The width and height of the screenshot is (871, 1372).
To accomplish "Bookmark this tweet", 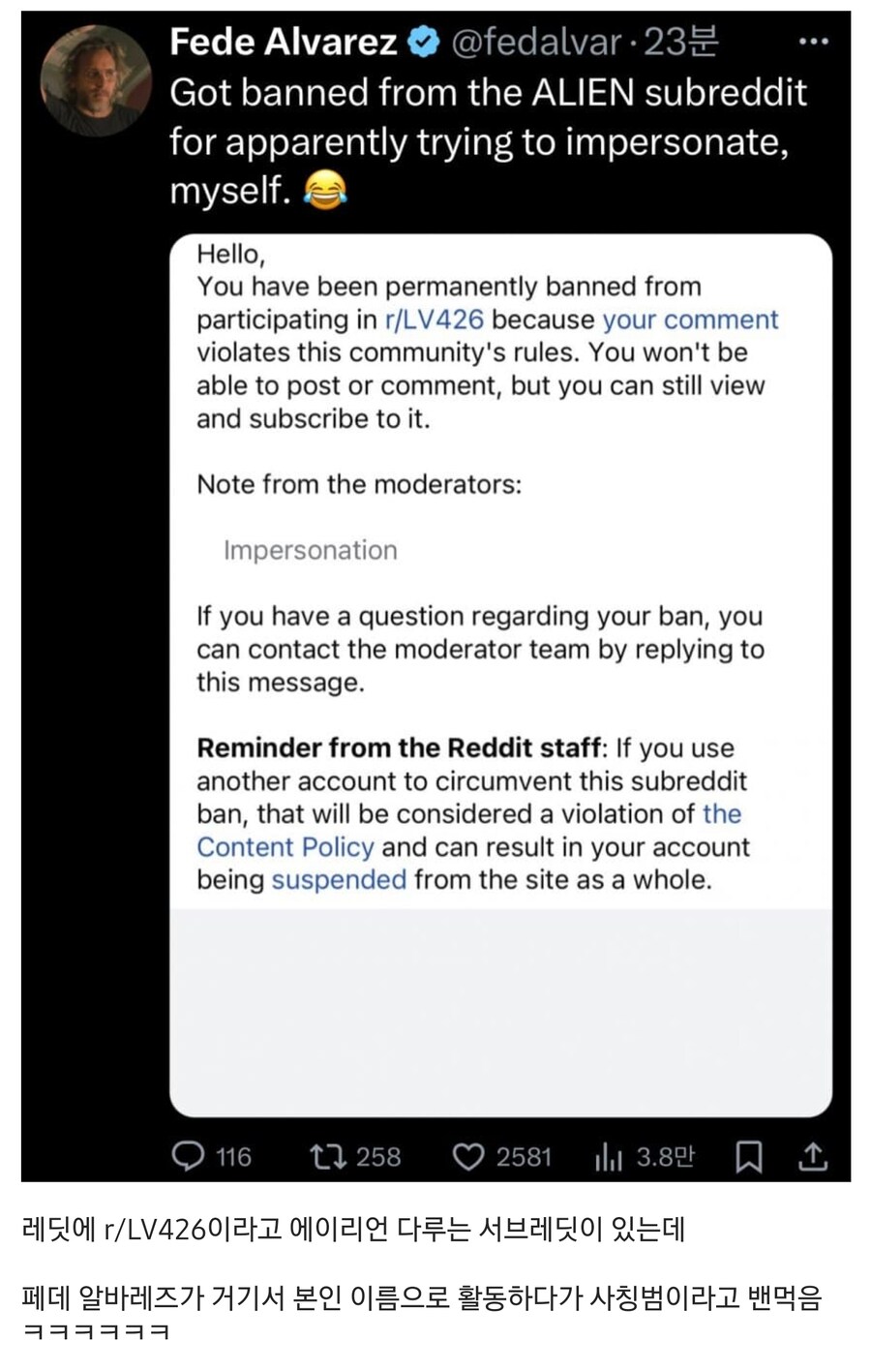I will [x=749, y=1156].
